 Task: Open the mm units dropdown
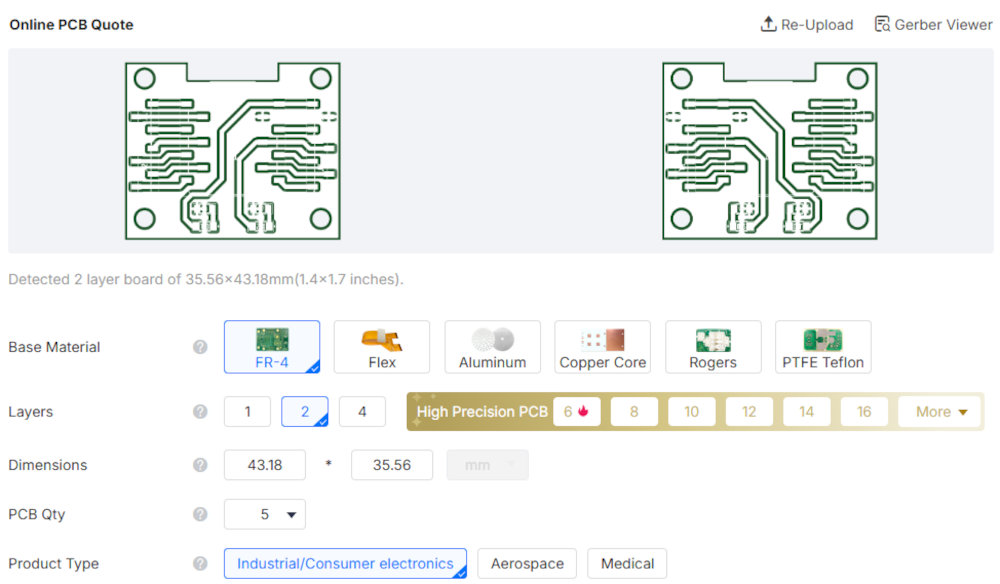click(x=488, y=465)
